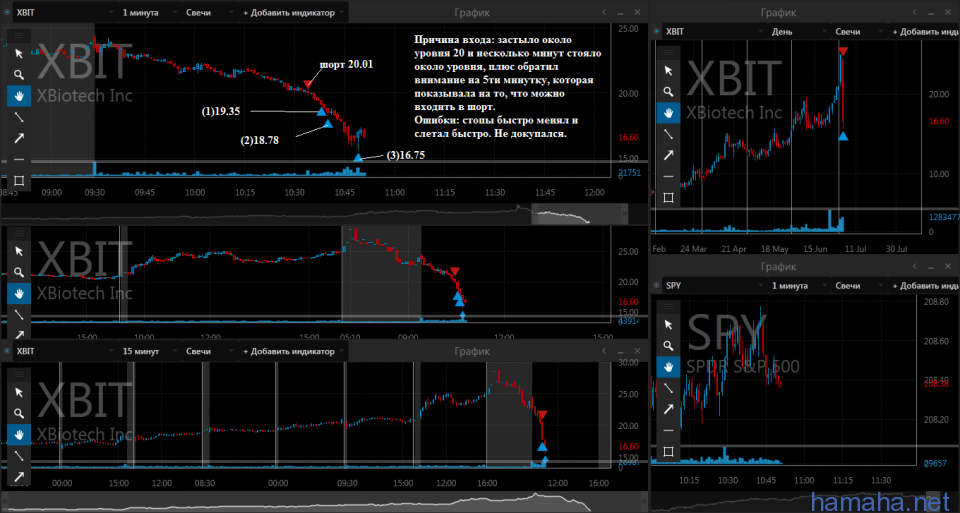Click 'шорт 20.01' red marker on 1-minute chart
Image resolution: width=960 pixels, height=513 pixels.
pos(307,84)
